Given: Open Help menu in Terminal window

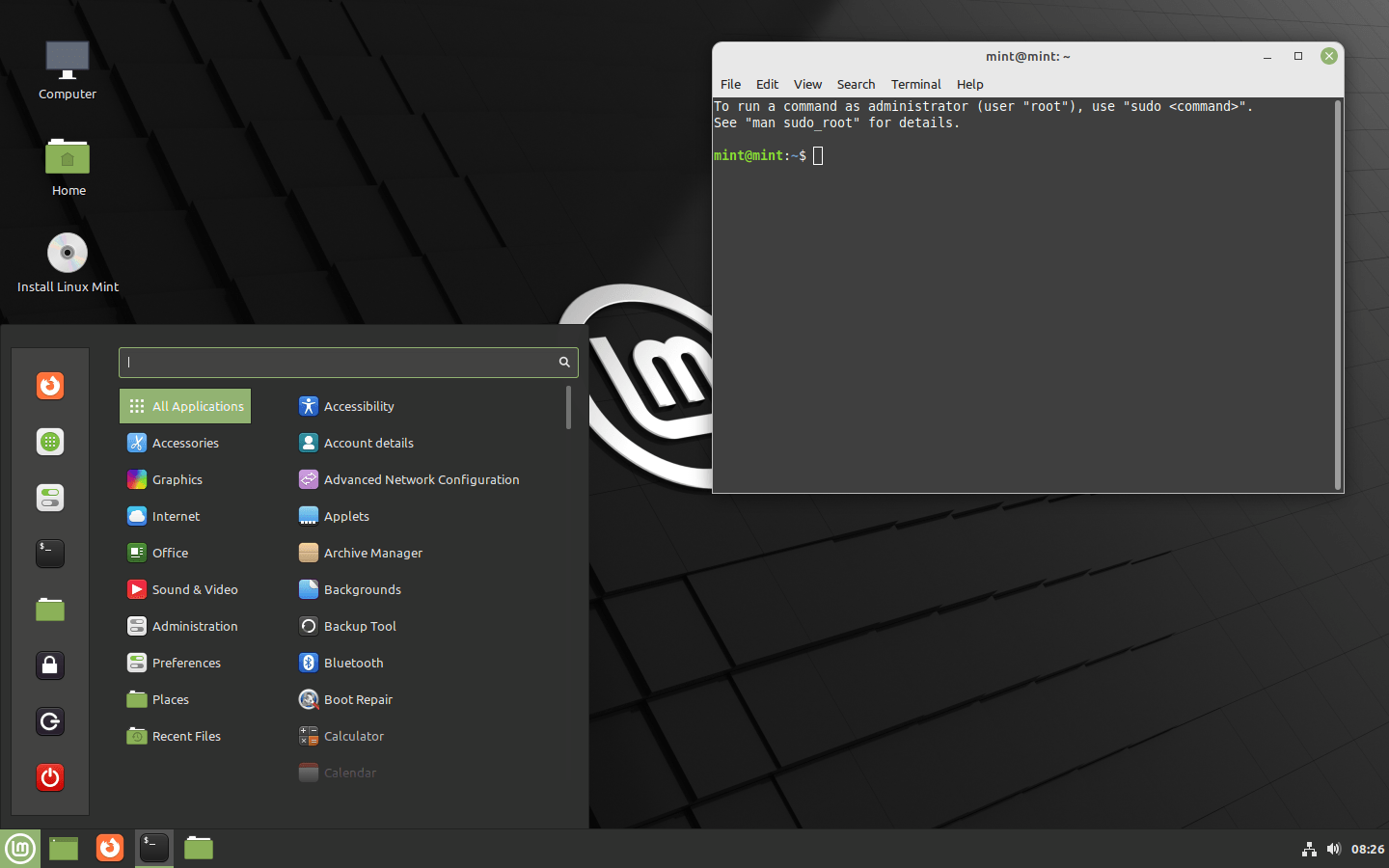Looking at the screenshot, I should (969, 84).
